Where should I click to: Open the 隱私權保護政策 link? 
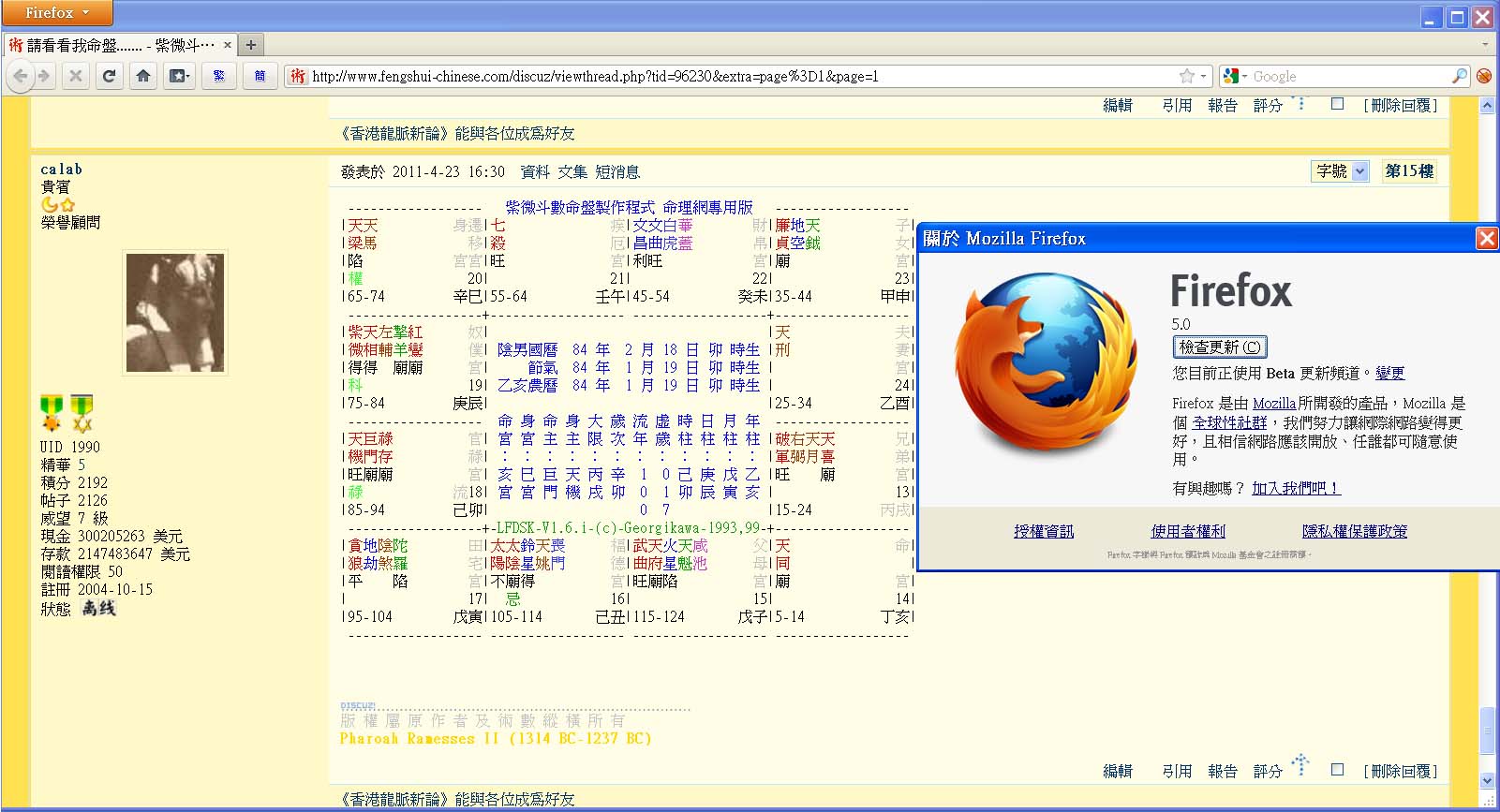pyautogui.click(x=1355, y=531)
